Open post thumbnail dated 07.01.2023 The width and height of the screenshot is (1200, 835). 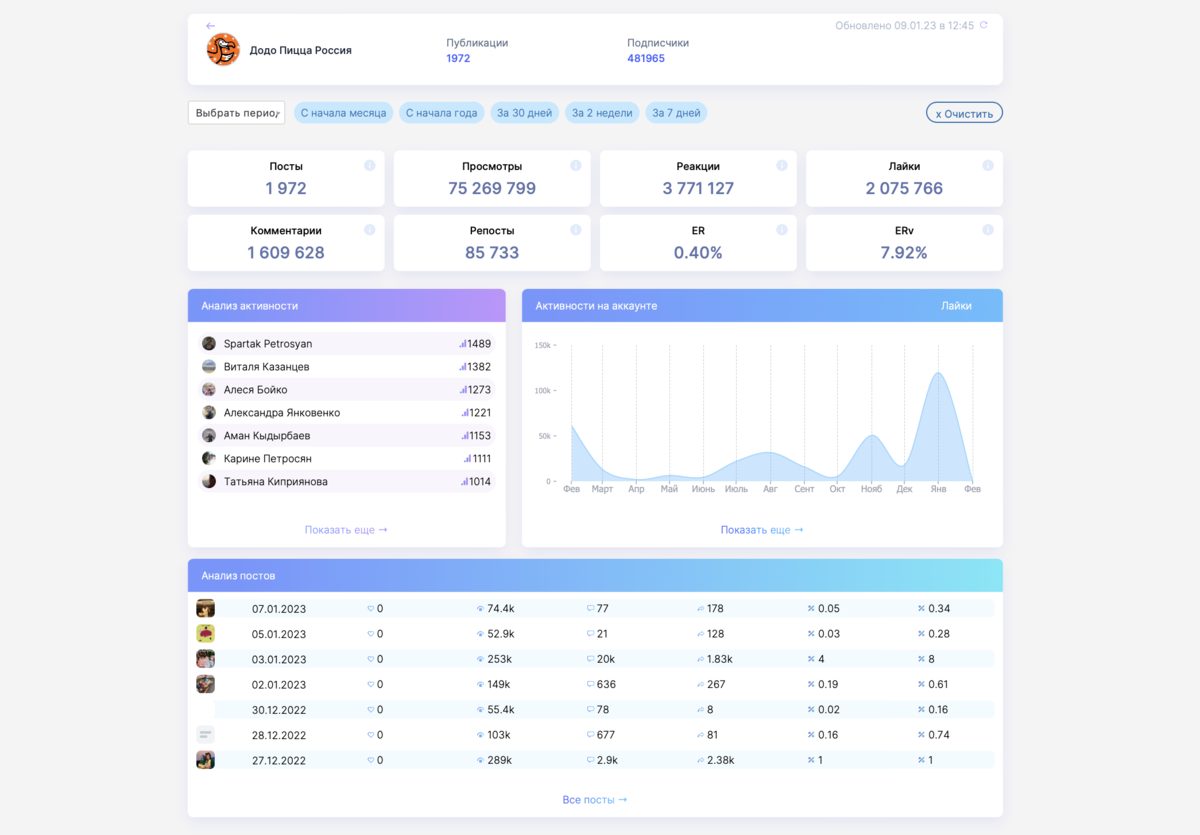(205, 608)
